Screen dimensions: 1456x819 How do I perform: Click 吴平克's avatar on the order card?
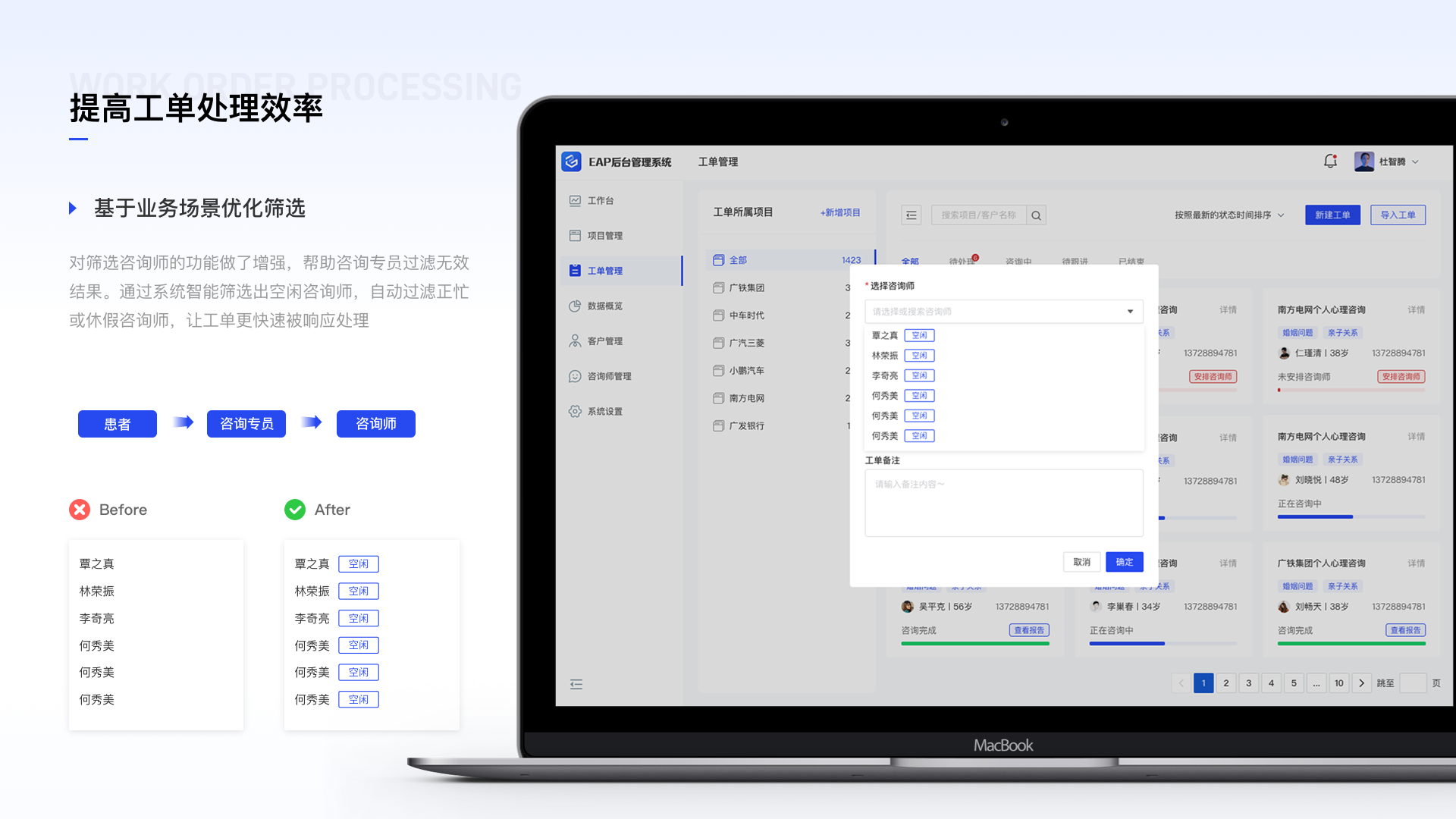click(908, 607)
